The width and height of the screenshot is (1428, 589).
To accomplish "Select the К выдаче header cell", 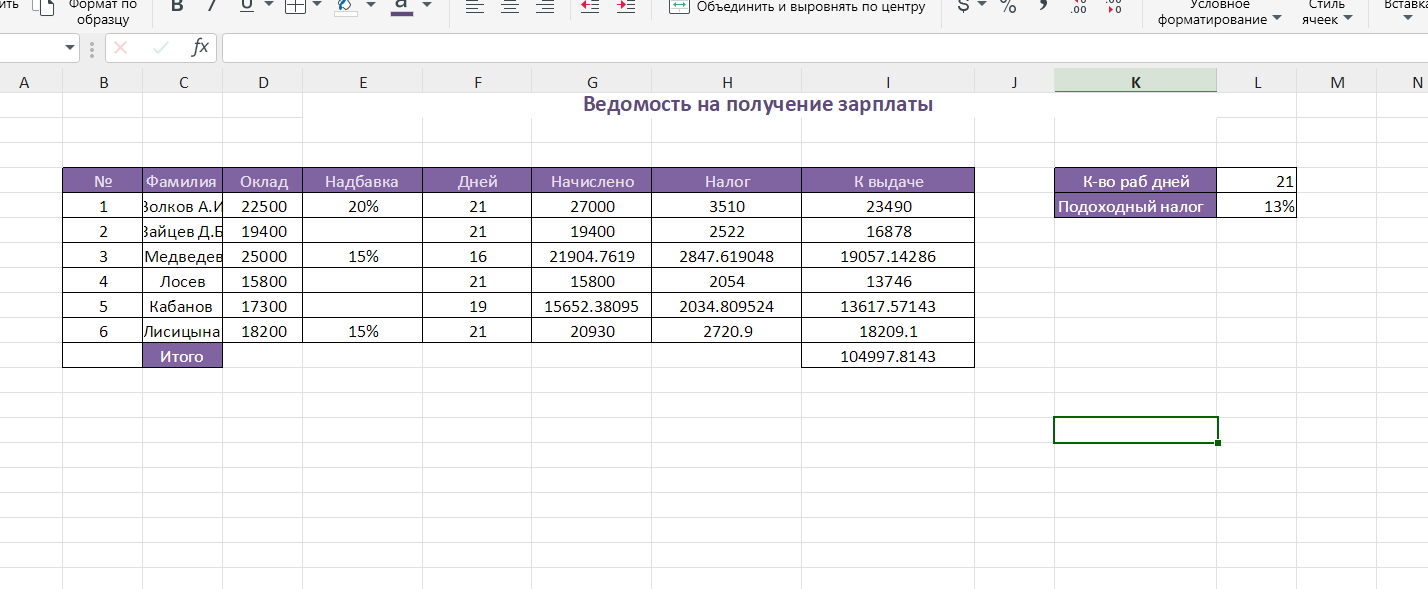I will tap(888, 181).
